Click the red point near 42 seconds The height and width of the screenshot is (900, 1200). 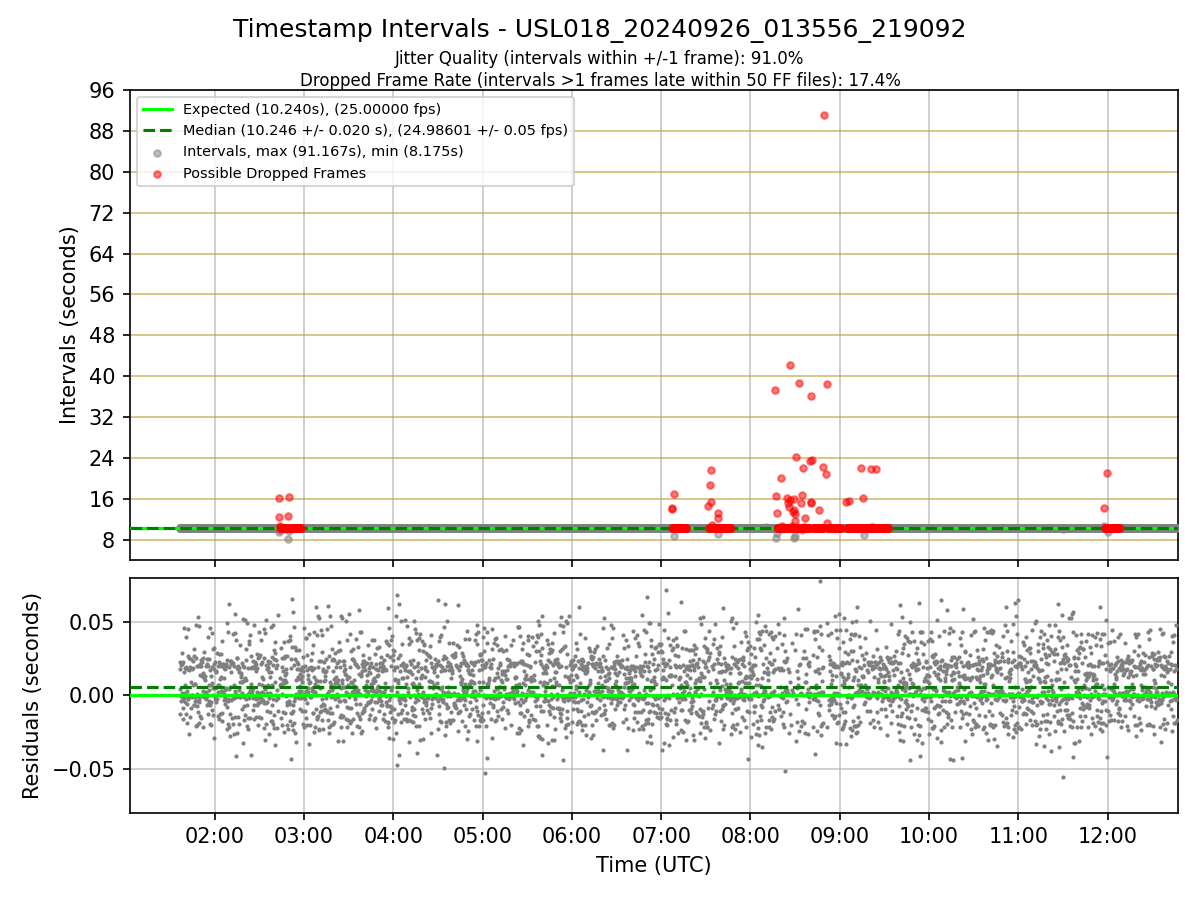[790, 365]
